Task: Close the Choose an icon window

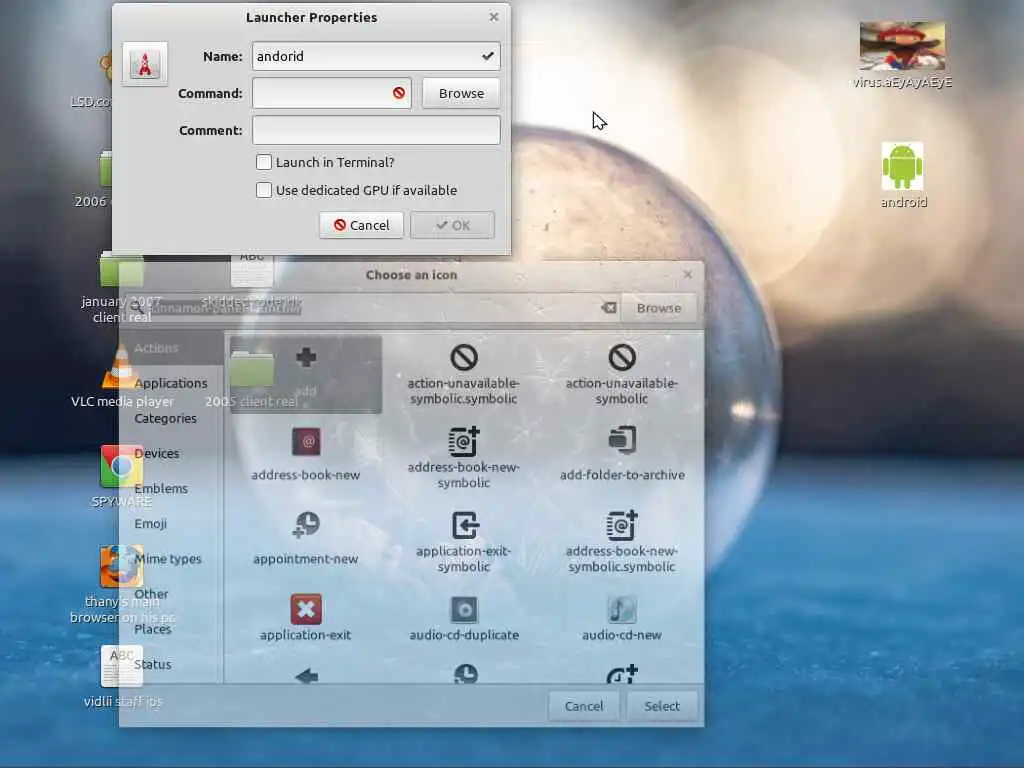Action: point(688,274)
